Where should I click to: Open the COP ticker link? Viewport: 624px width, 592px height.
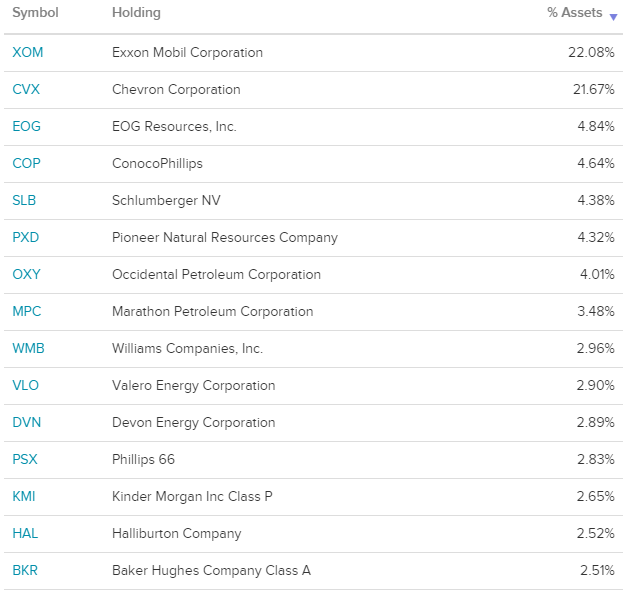pos(26,163)
